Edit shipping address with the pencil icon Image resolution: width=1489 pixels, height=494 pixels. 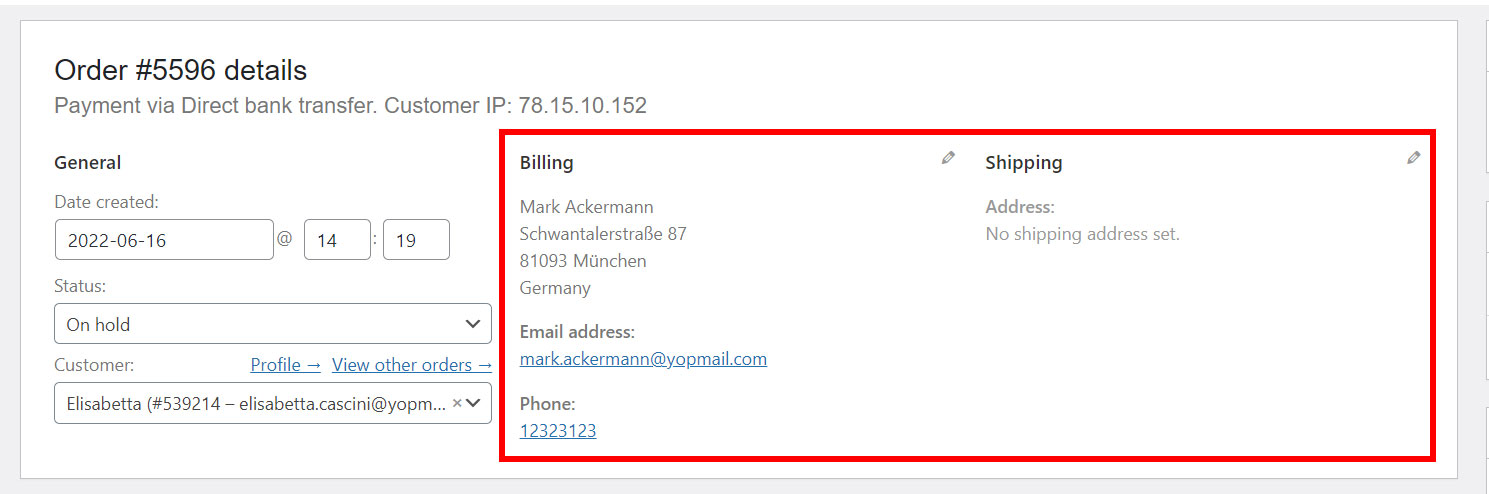(x=1413, y=158)
